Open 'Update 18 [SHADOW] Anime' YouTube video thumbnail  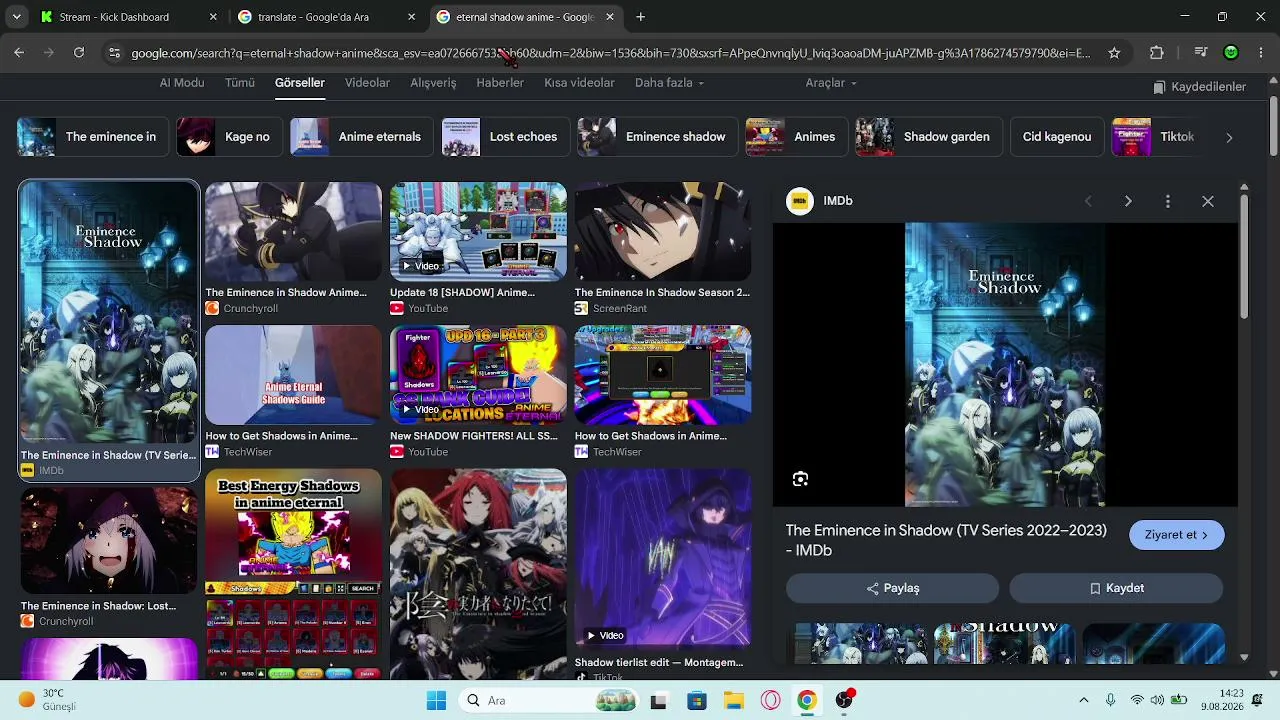[478, 231]
